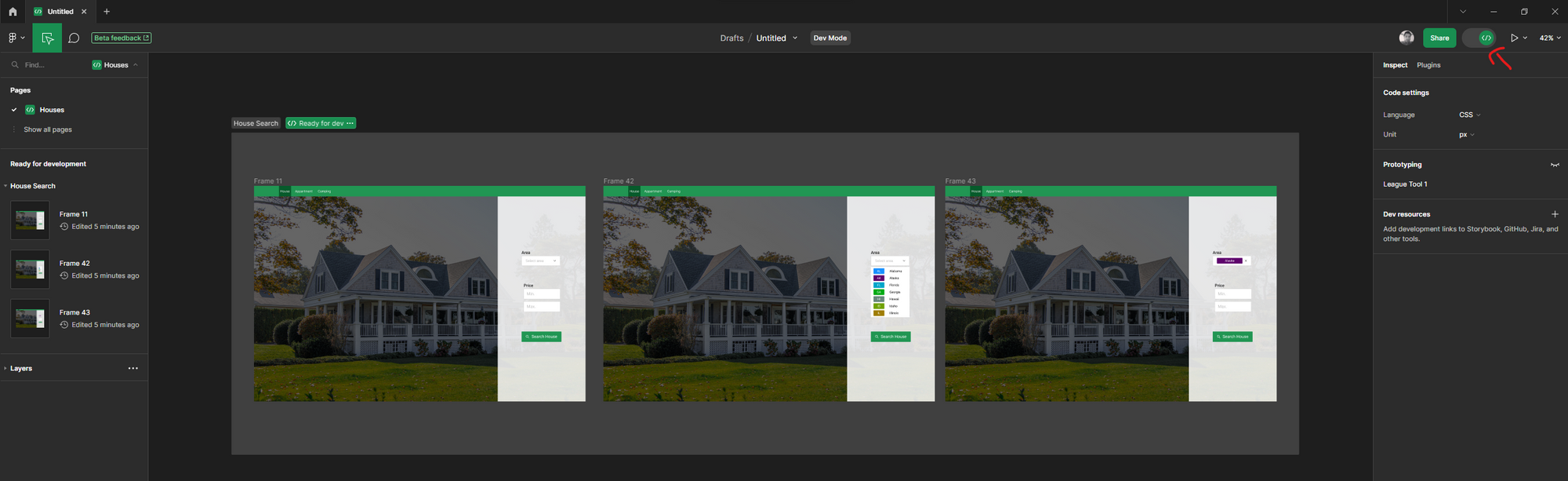Image resolution: width=1568 pixels, height=481 pixels.
Task: Open the 42% zoom dropdown
Action: [1550, 38]
